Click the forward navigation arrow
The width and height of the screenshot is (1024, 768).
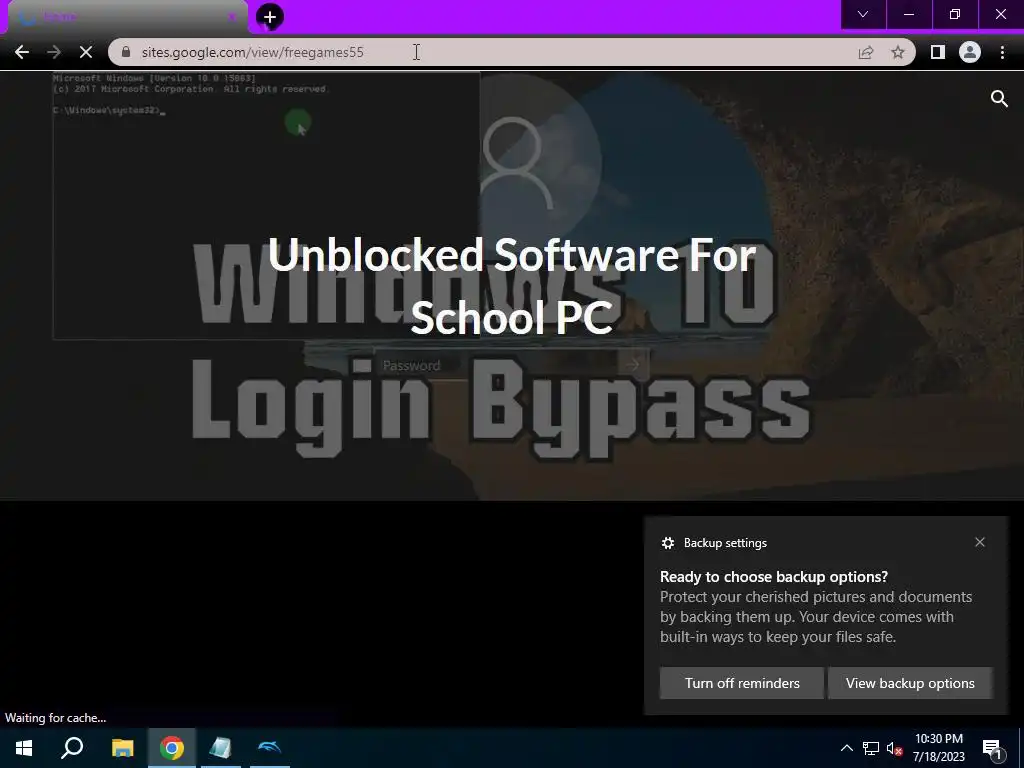[x=54, y=52]
